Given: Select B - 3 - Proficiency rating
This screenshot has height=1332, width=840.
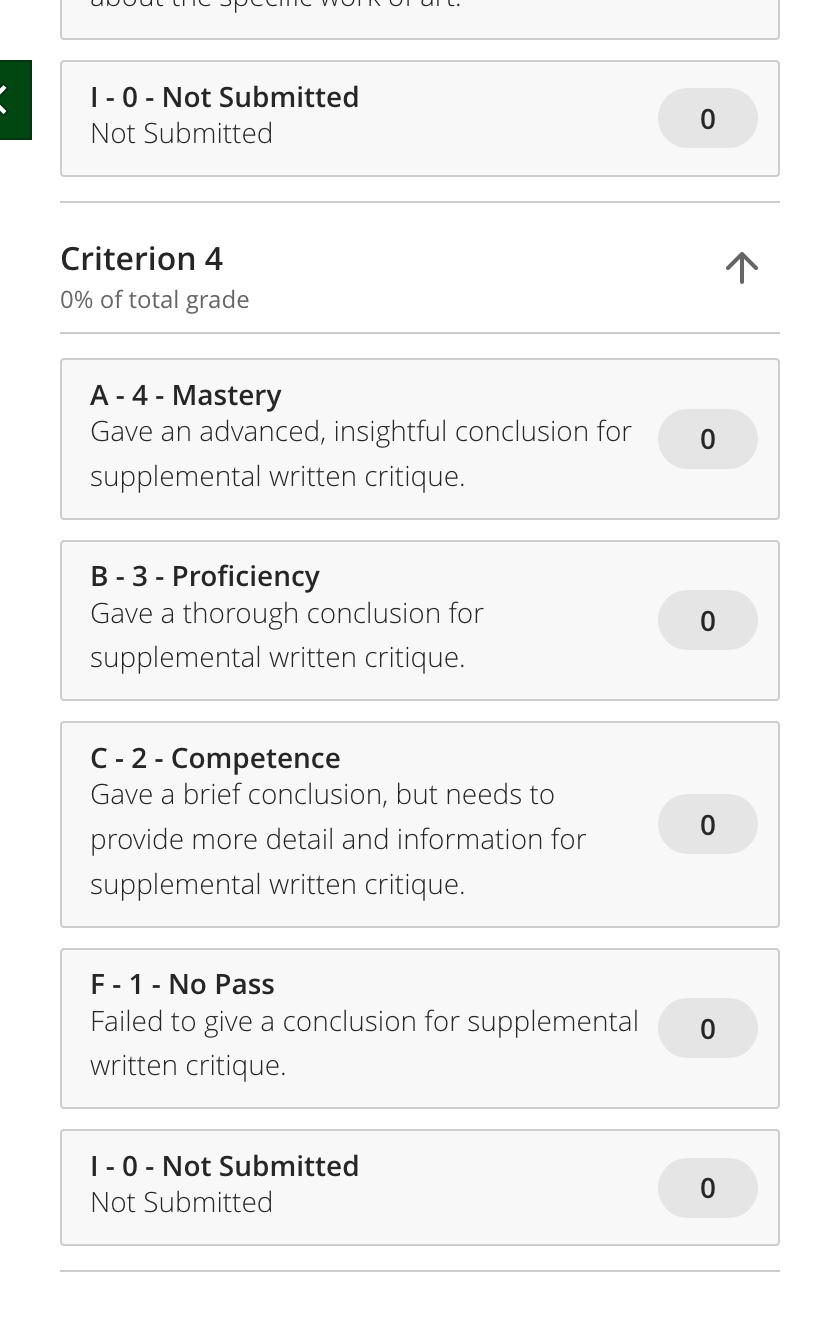Looking at the screenshot, I should coord(420,620).
